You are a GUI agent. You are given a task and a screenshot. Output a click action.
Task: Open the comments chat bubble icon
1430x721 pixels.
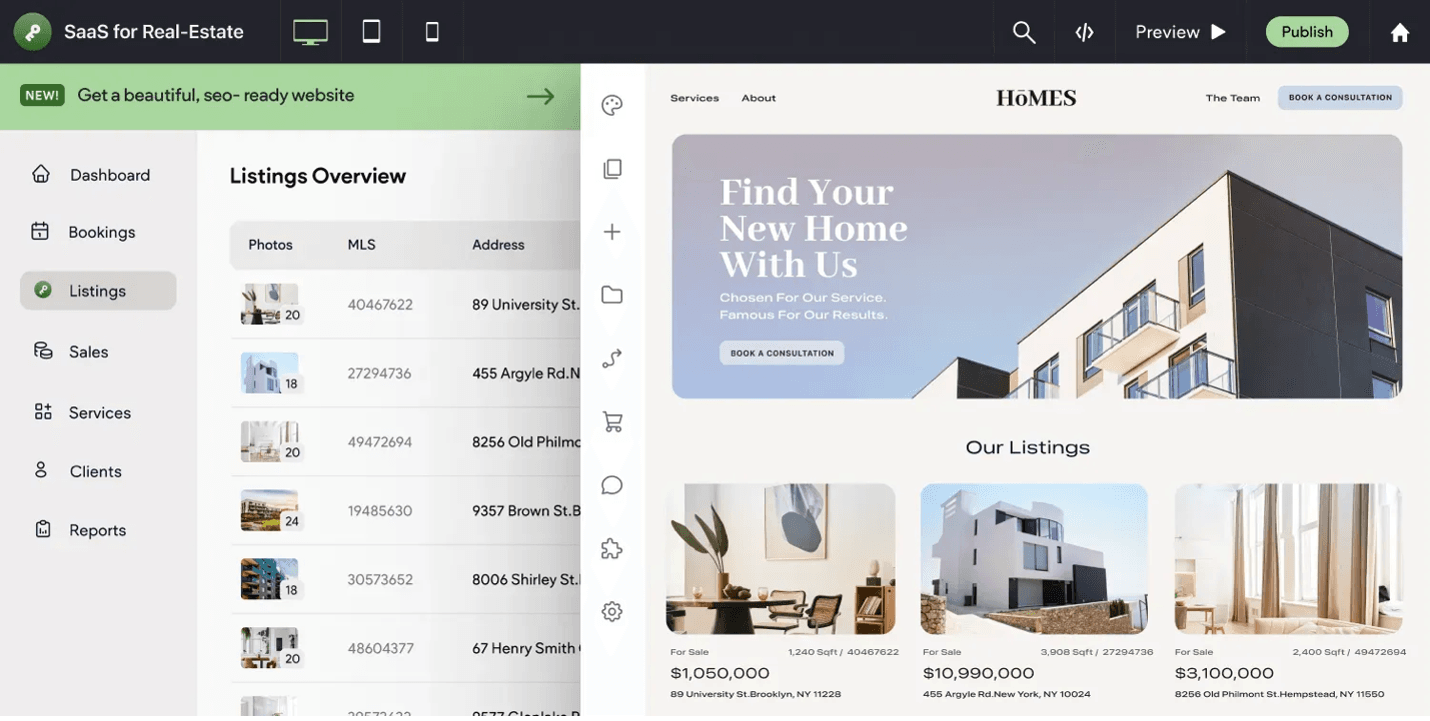(x=611, y=484)
